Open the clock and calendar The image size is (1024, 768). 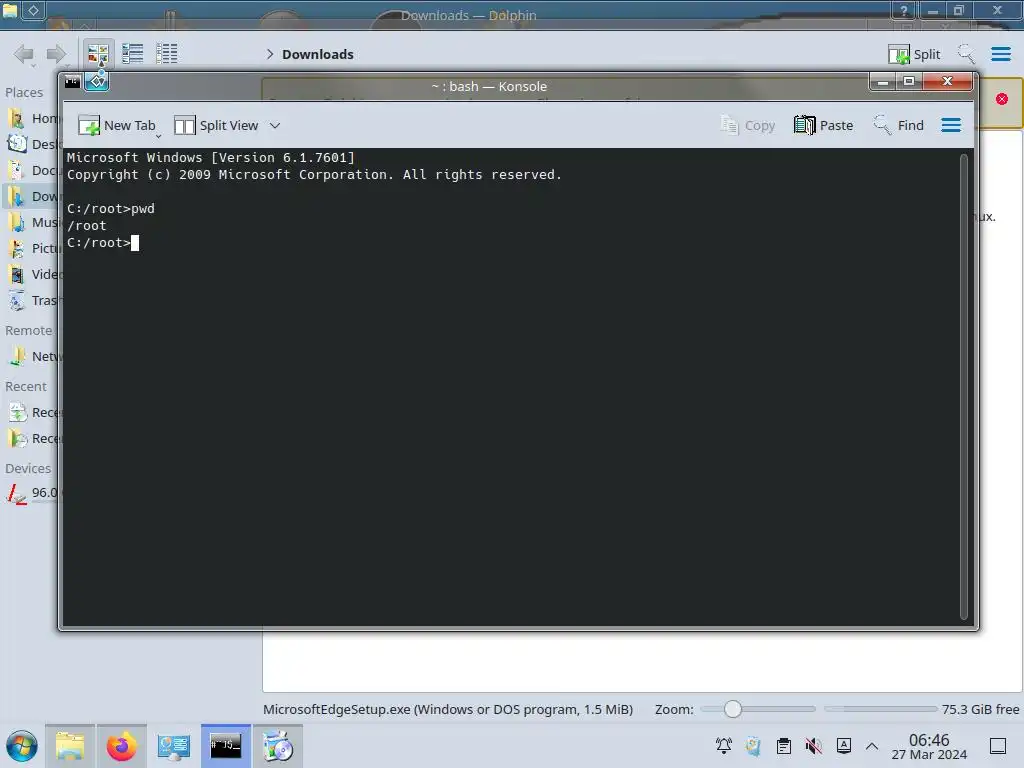(x=929, y=746)
